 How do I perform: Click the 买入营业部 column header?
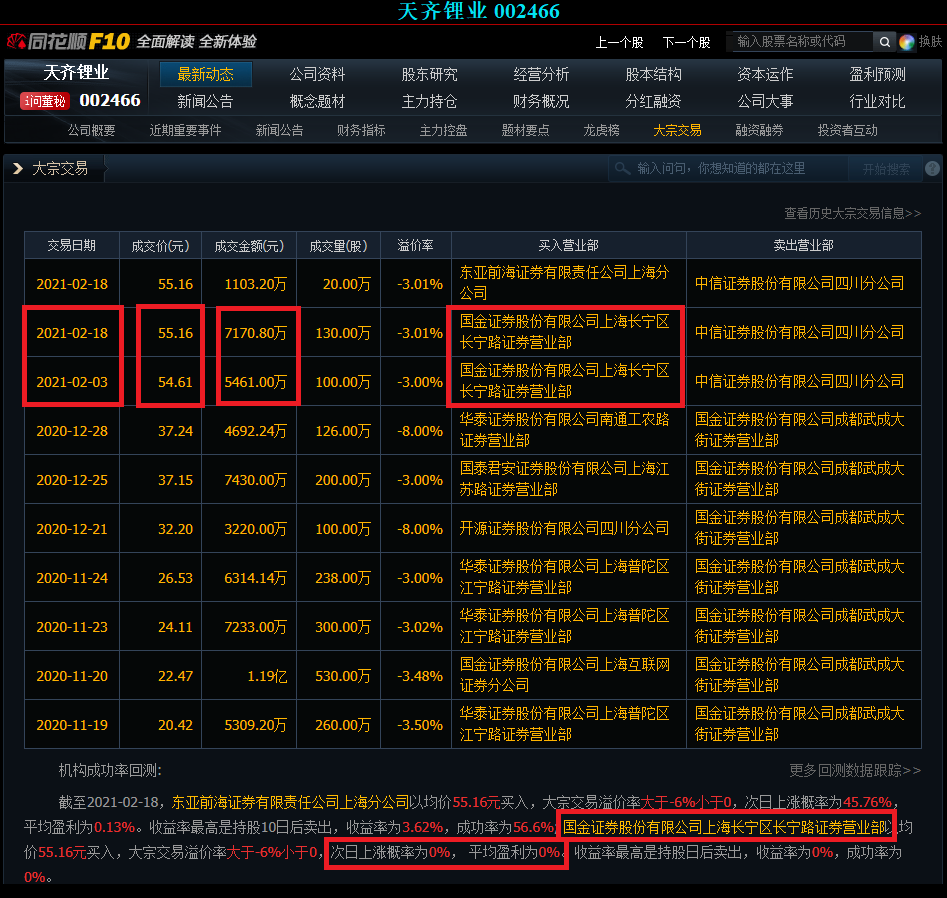569,246
